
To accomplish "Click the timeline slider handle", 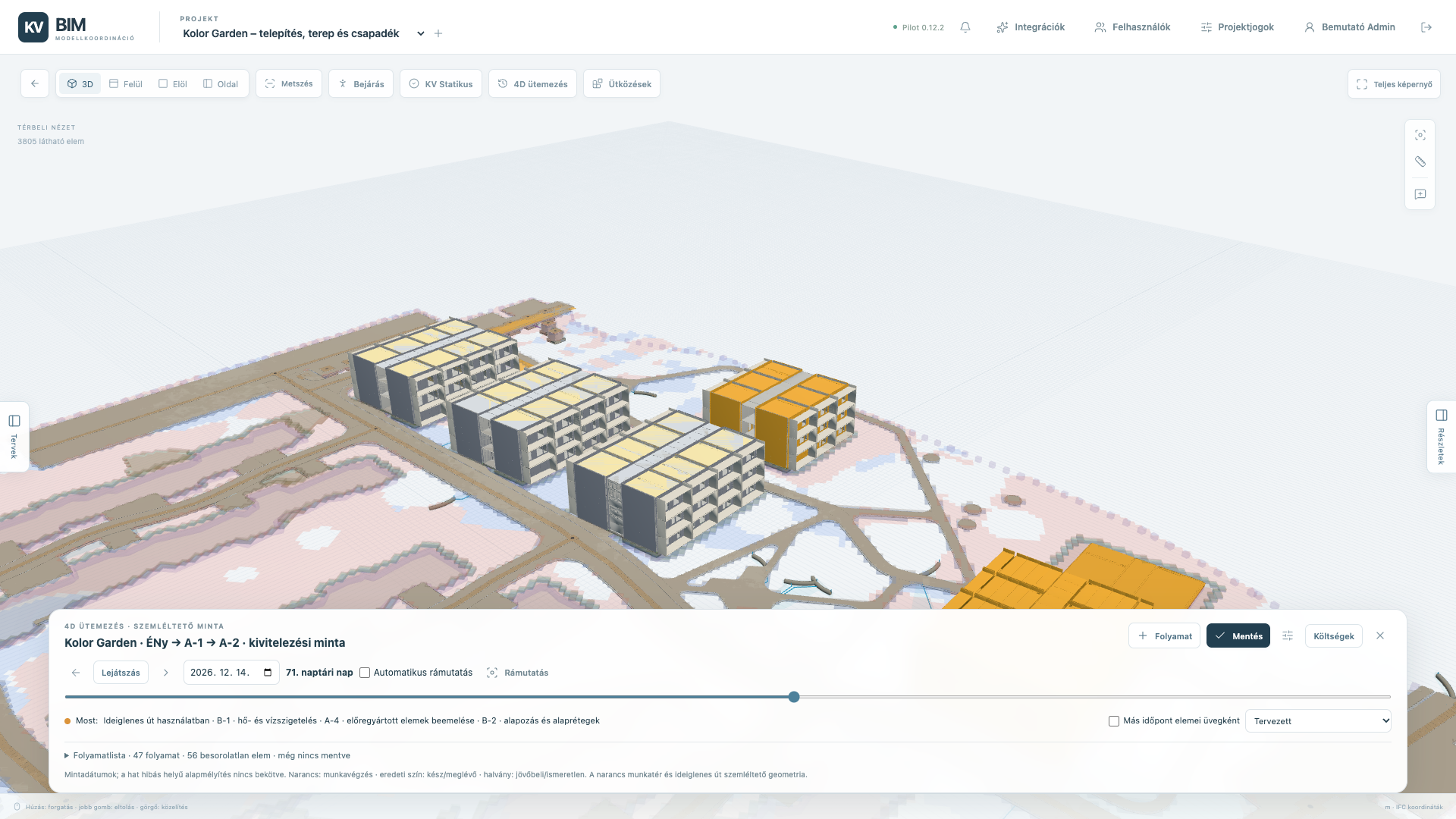I will (x=794, y=697).
